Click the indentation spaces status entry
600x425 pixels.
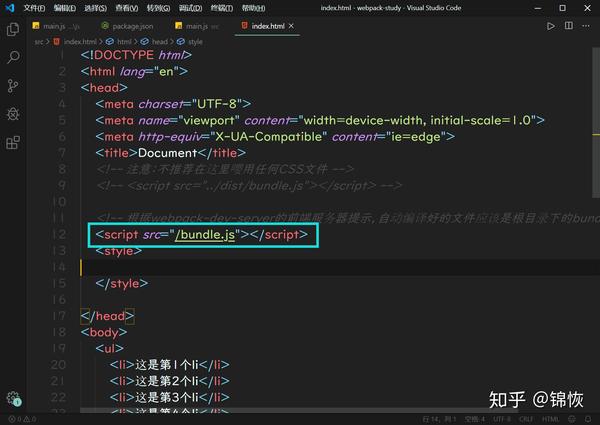pos(475,419)
